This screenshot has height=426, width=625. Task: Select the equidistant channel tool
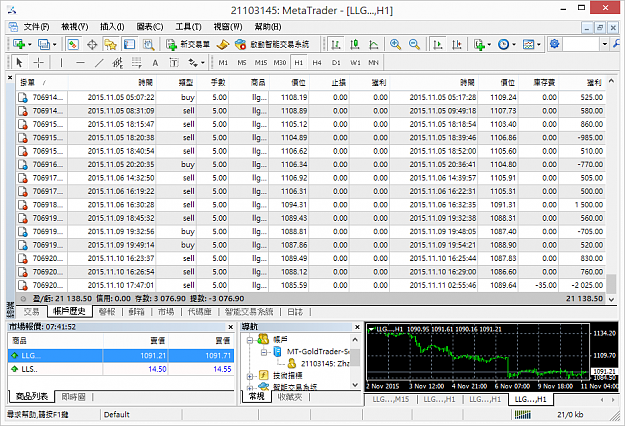(x=118, y=63)
